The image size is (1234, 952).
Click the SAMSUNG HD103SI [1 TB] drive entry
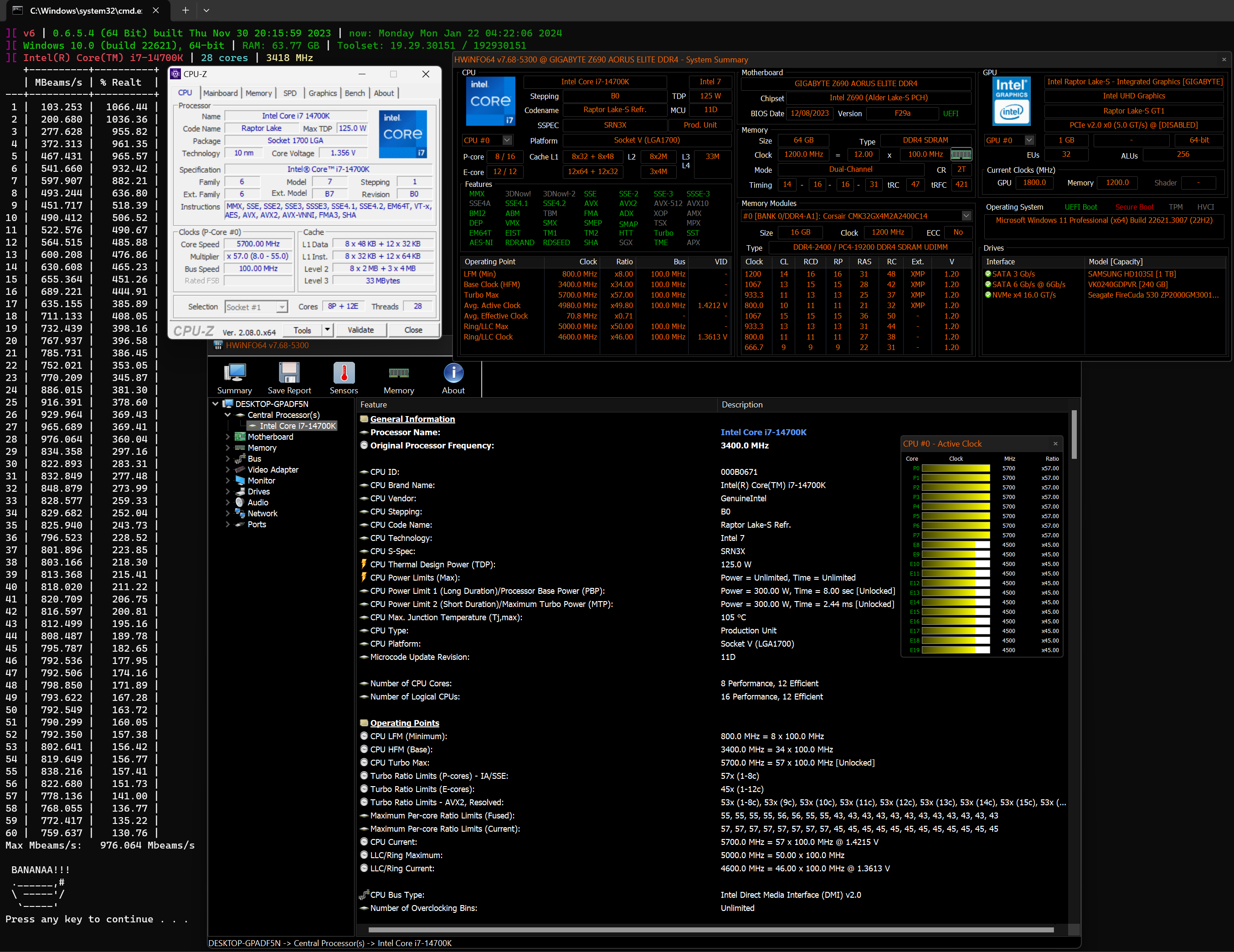1132,274
